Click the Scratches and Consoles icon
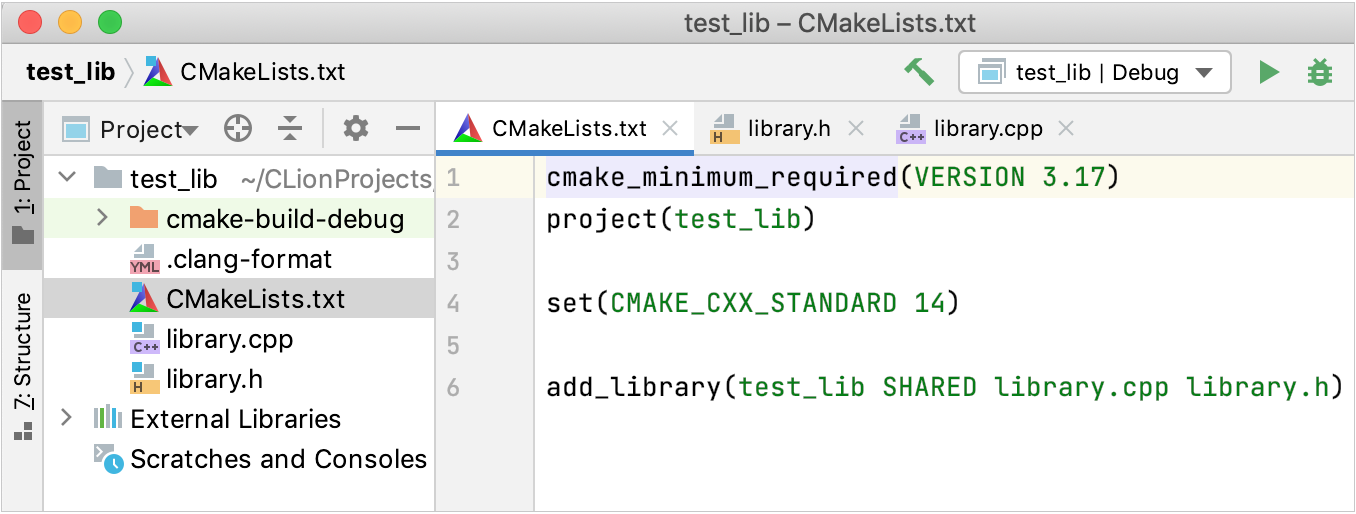This screenshot has width=1356, height=514. pos(108,458)
